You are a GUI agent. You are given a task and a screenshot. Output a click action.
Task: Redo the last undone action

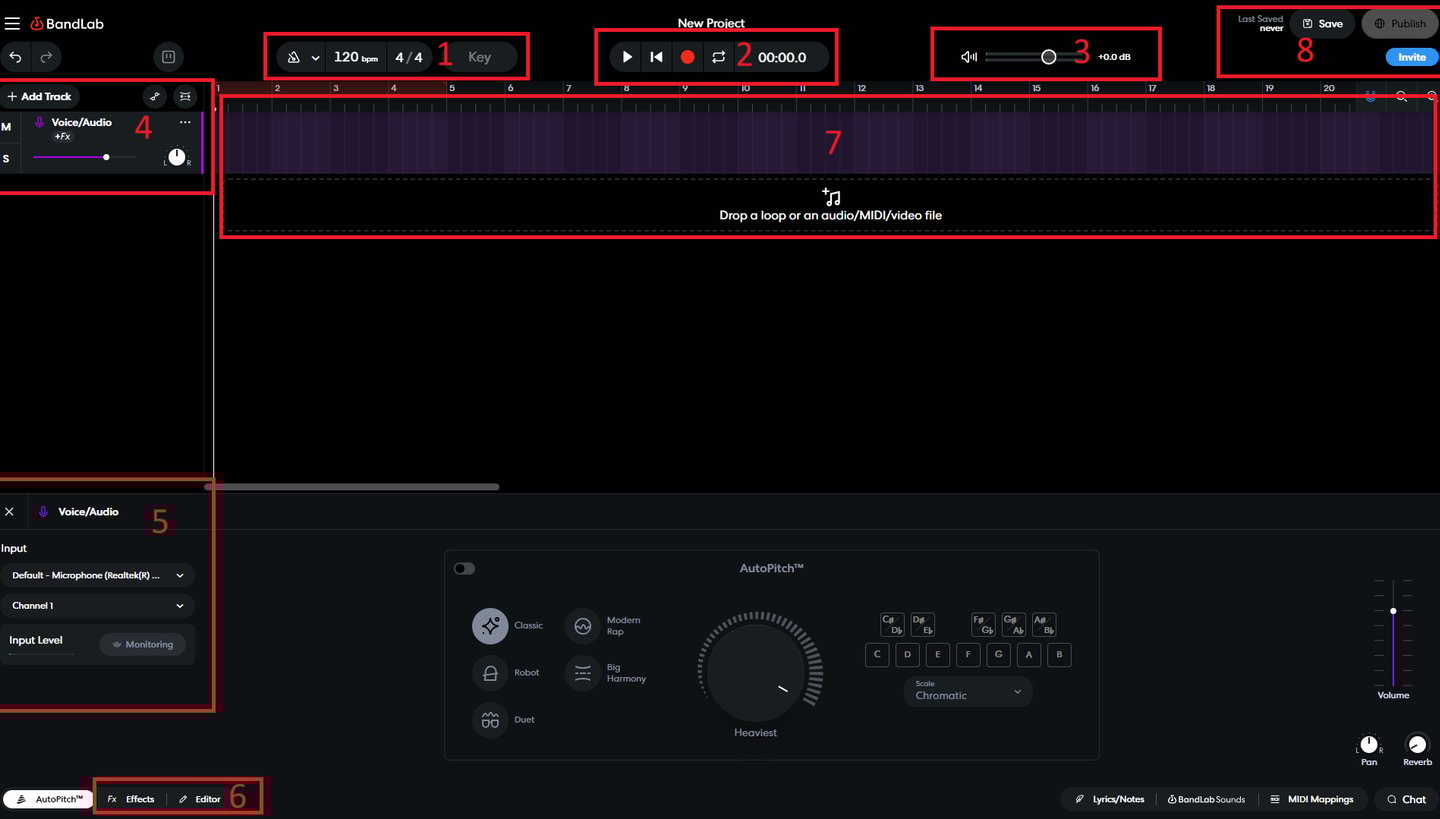click(x=46, y=57)
